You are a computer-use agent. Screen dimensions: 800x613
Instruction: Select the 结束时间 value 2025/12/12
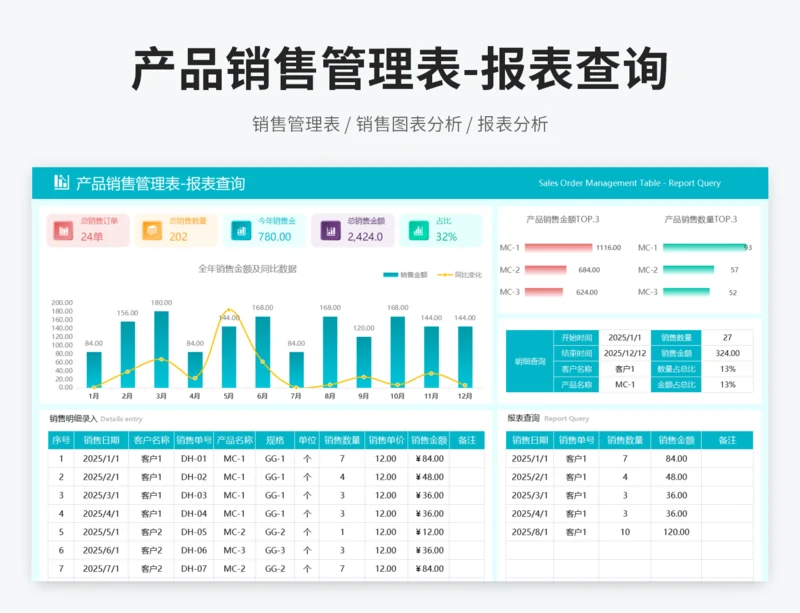pos(624,353)
